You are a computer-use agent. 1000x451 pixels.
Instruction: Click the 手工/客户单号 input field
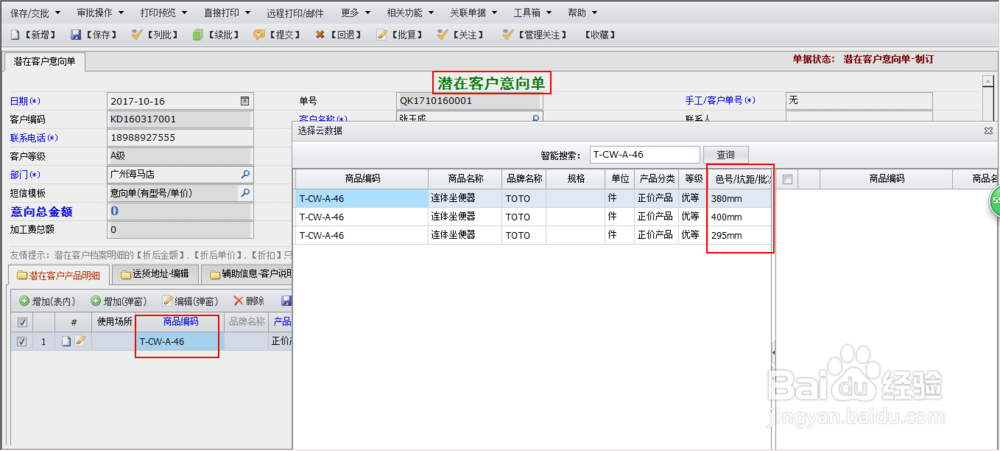point(859,101)
